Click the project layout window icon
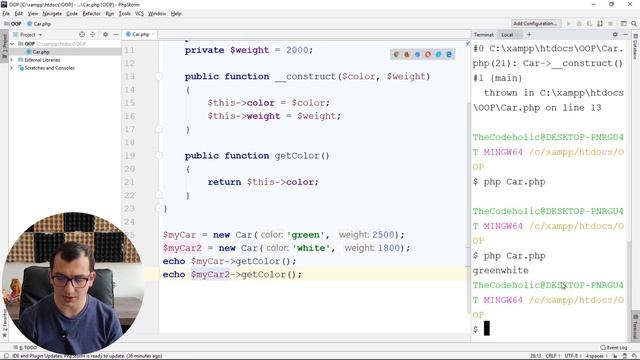The width and height of the screenshot is (640, 360). coord(623,24)
